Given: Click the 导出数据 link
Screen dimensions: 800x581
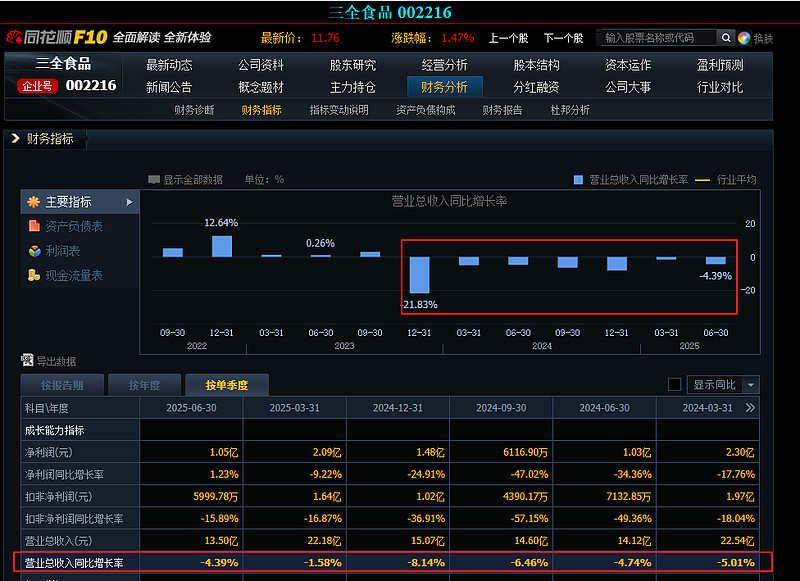Looking at the screenshot, I should coord(56,361).
